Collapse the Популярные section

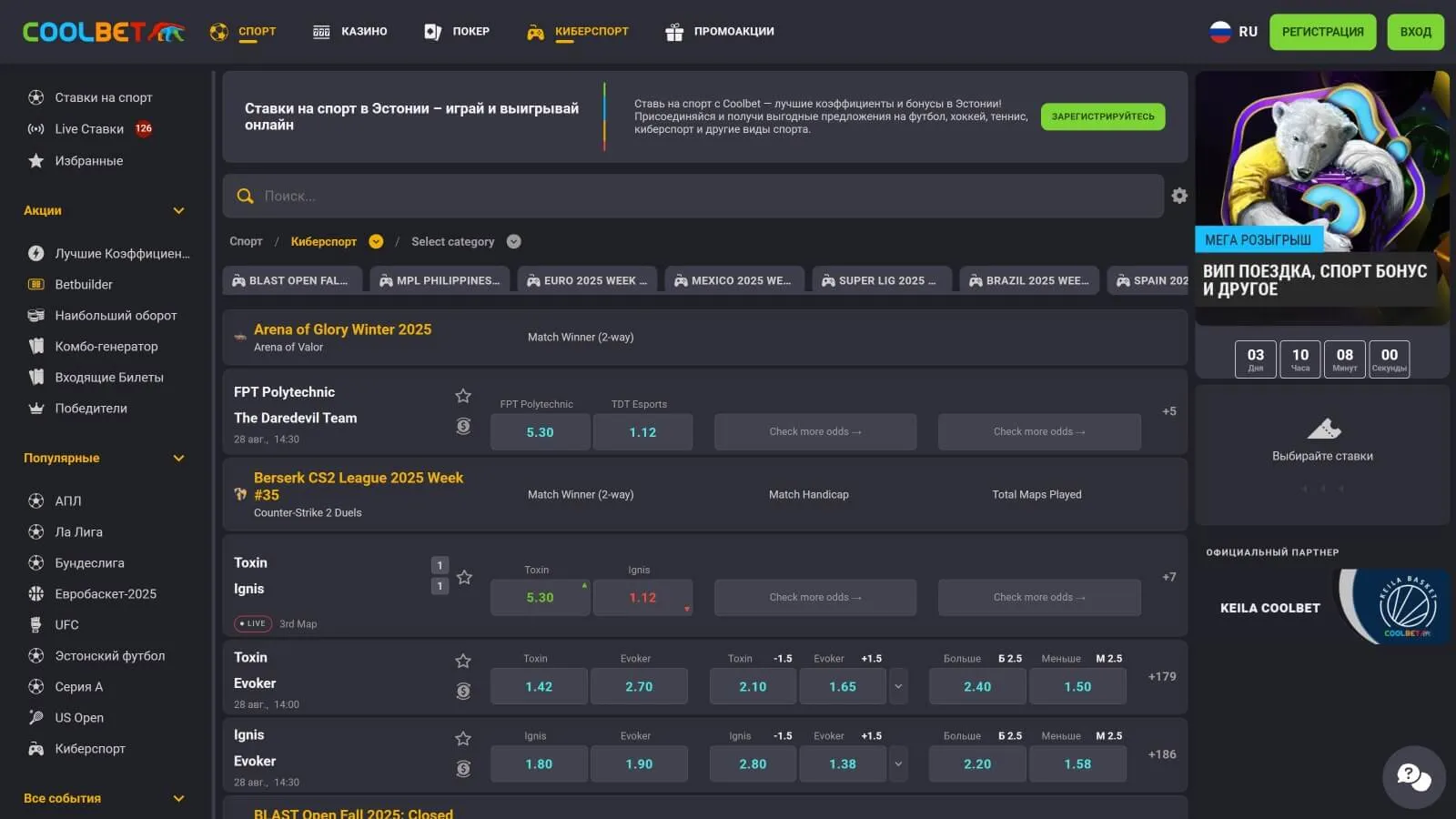[x=178, y=458]
